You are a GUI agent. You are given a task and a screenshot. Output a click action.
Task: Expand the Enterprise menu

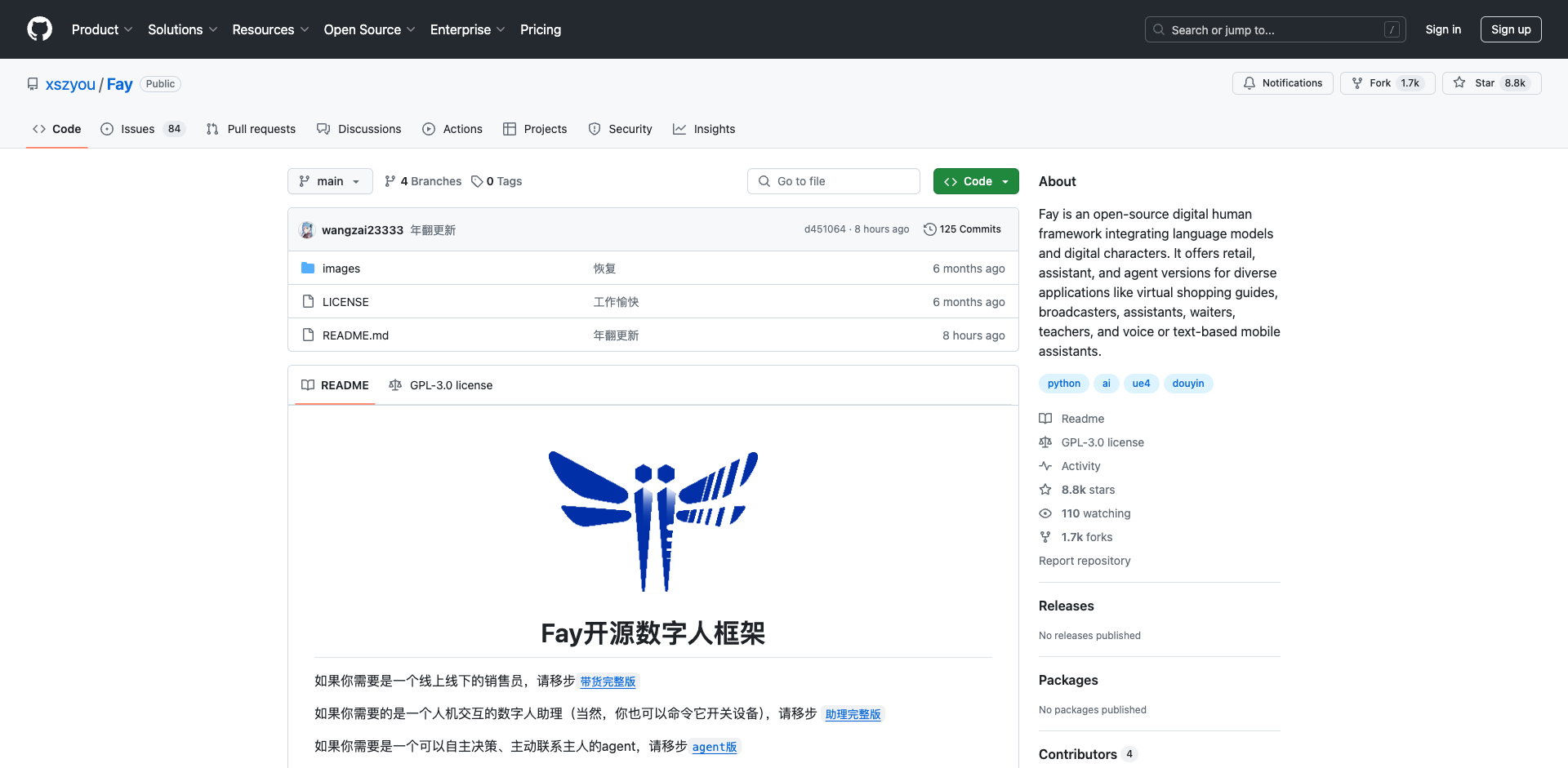point(467,29)
